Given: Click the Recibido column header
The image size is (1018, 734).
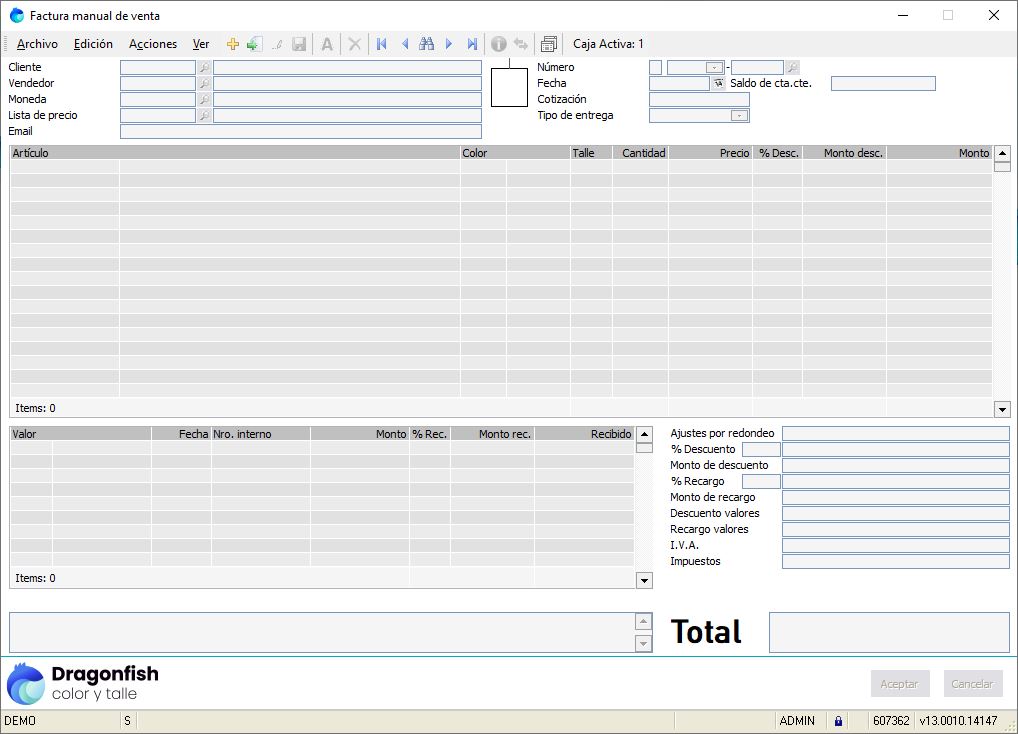Looking at the screenshot, I should coord(584,434).
